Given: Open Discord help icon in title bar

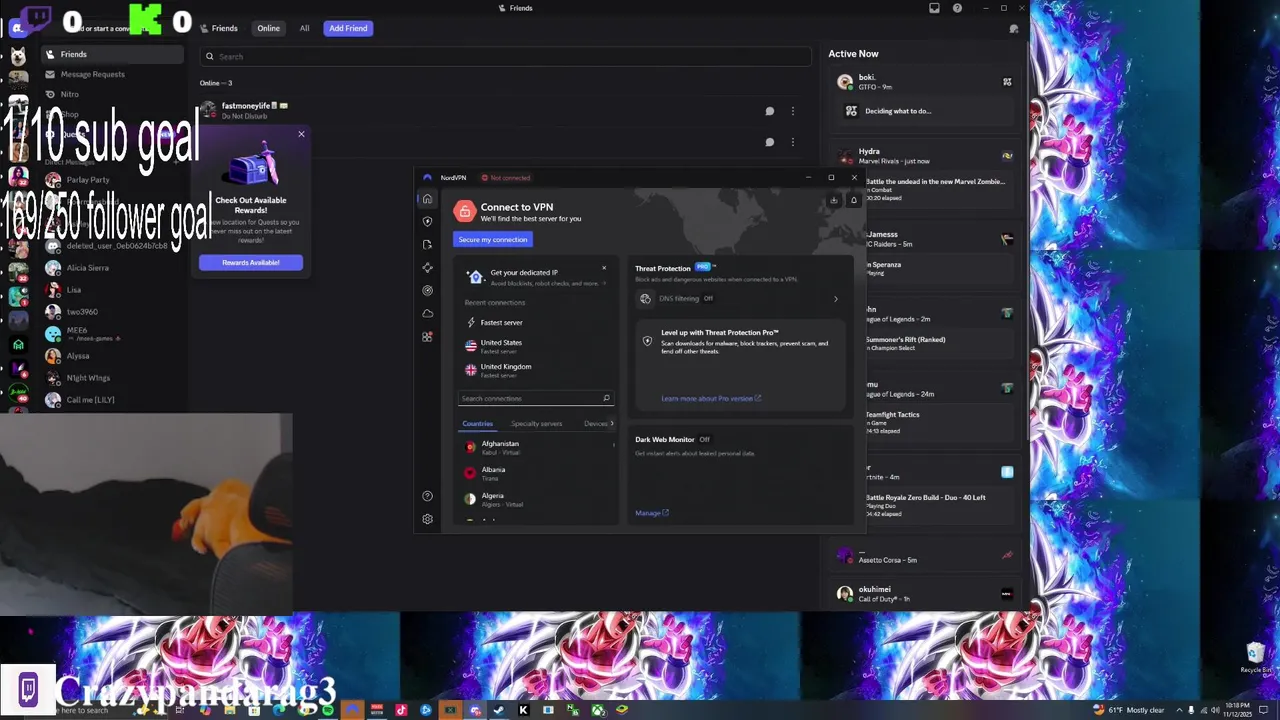Looking at the screenshot, I should point(957,8).
